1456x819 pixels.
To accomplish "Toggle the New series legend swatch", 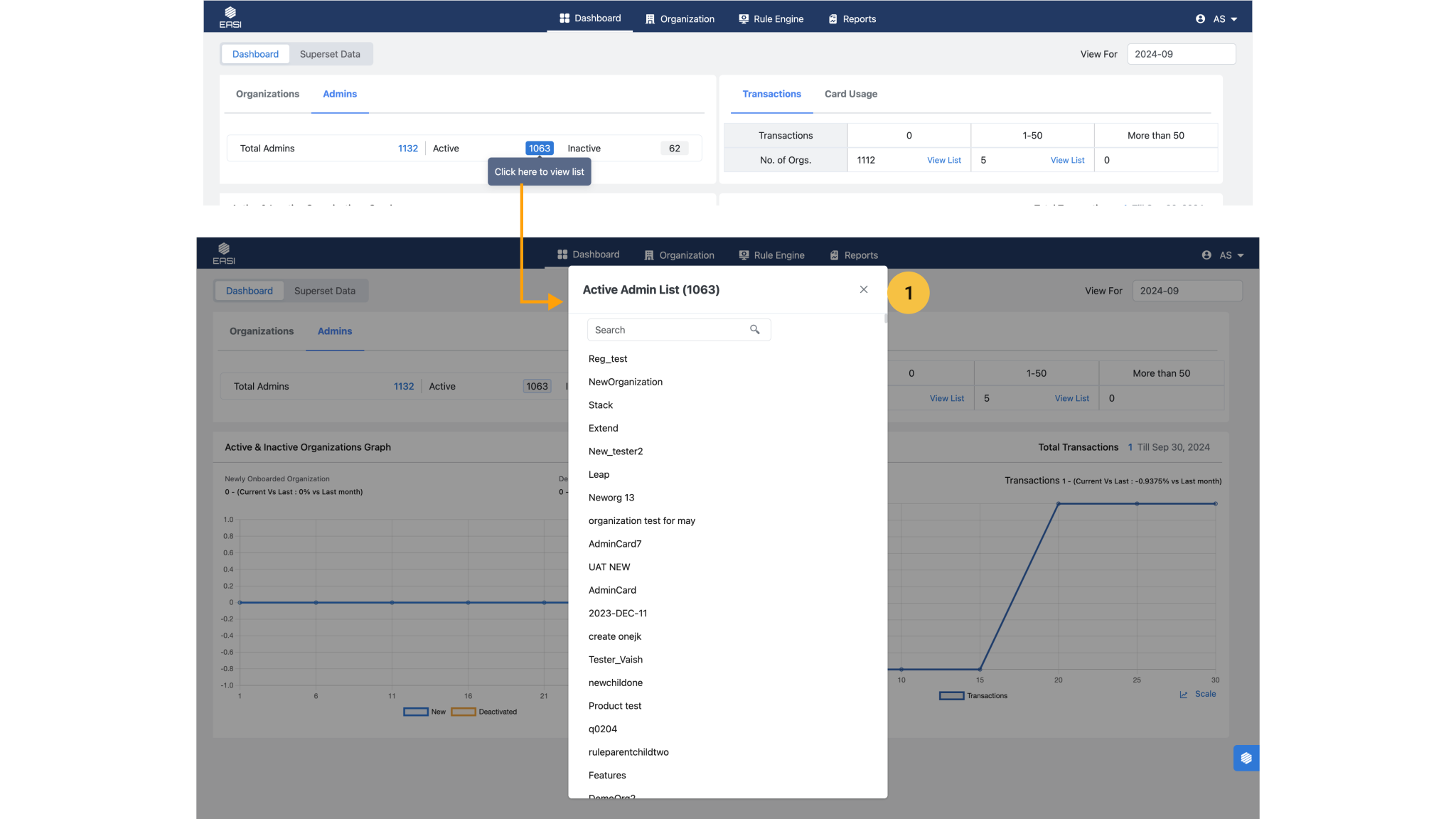I will click(x=416, y=712).
